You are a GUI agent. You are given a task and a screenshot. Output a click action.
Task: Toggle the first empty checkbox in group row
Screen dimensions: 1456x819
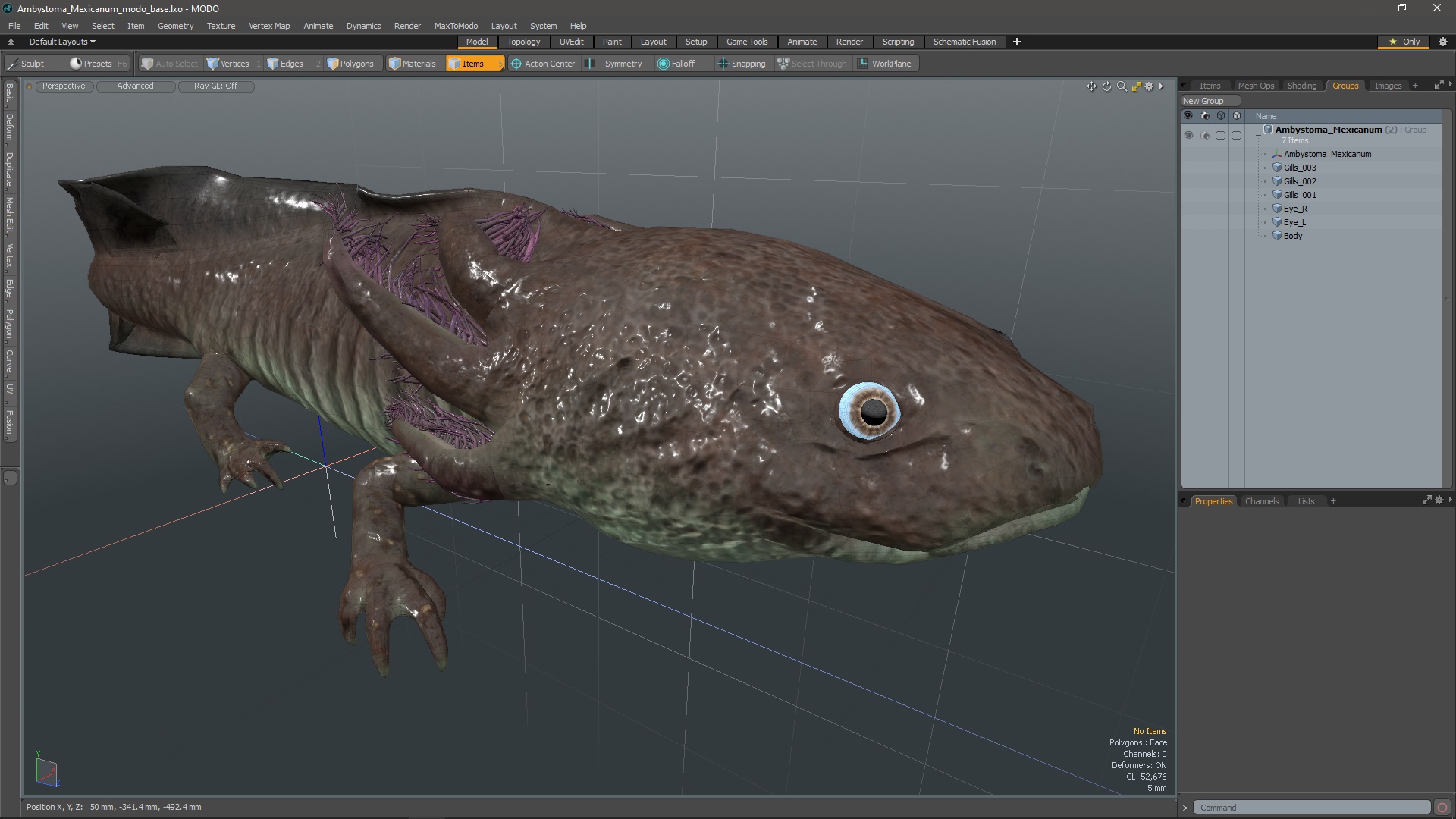point(1220,135)
